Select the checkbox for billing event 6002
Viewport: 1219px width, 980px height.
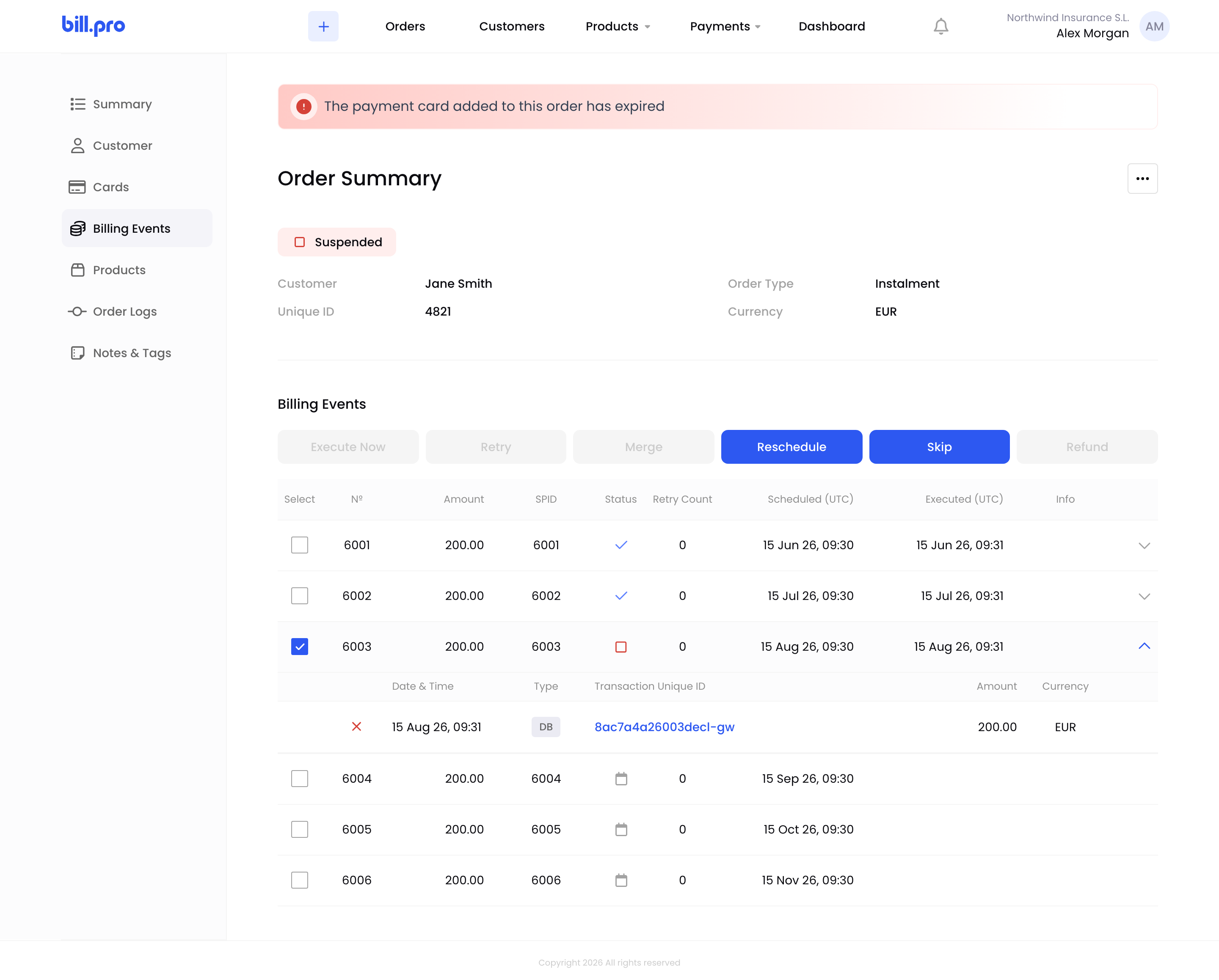tap(300, 596)
